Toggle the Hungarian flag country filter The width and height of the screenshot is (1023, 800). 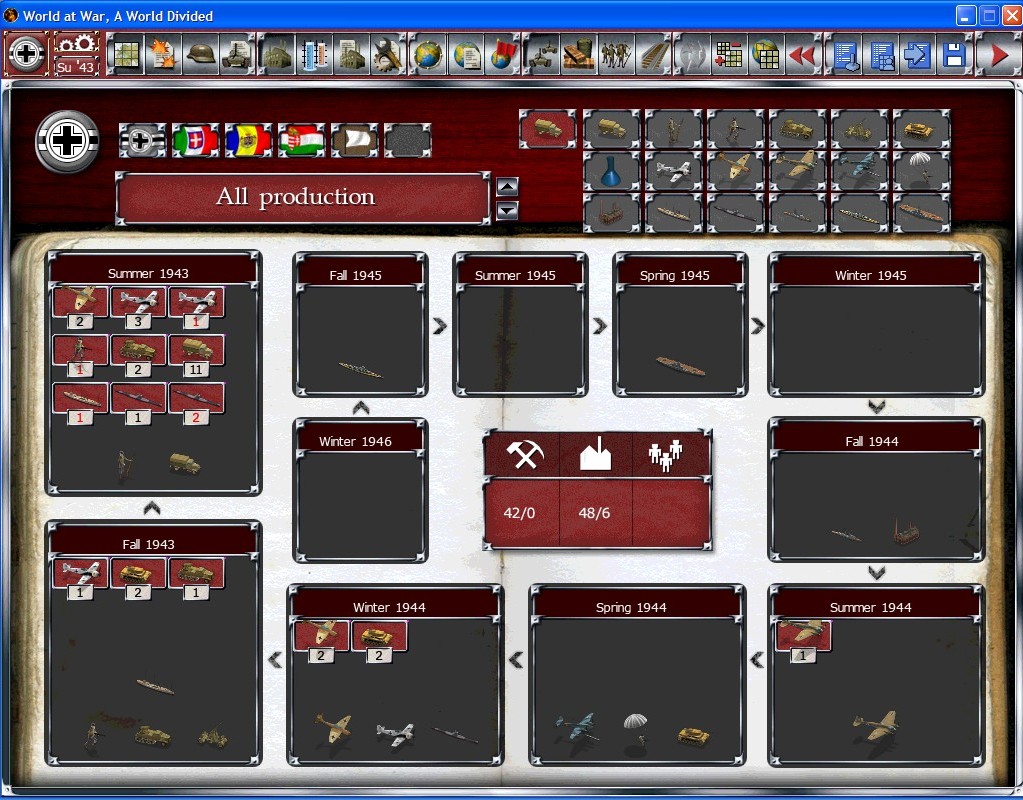301,141
